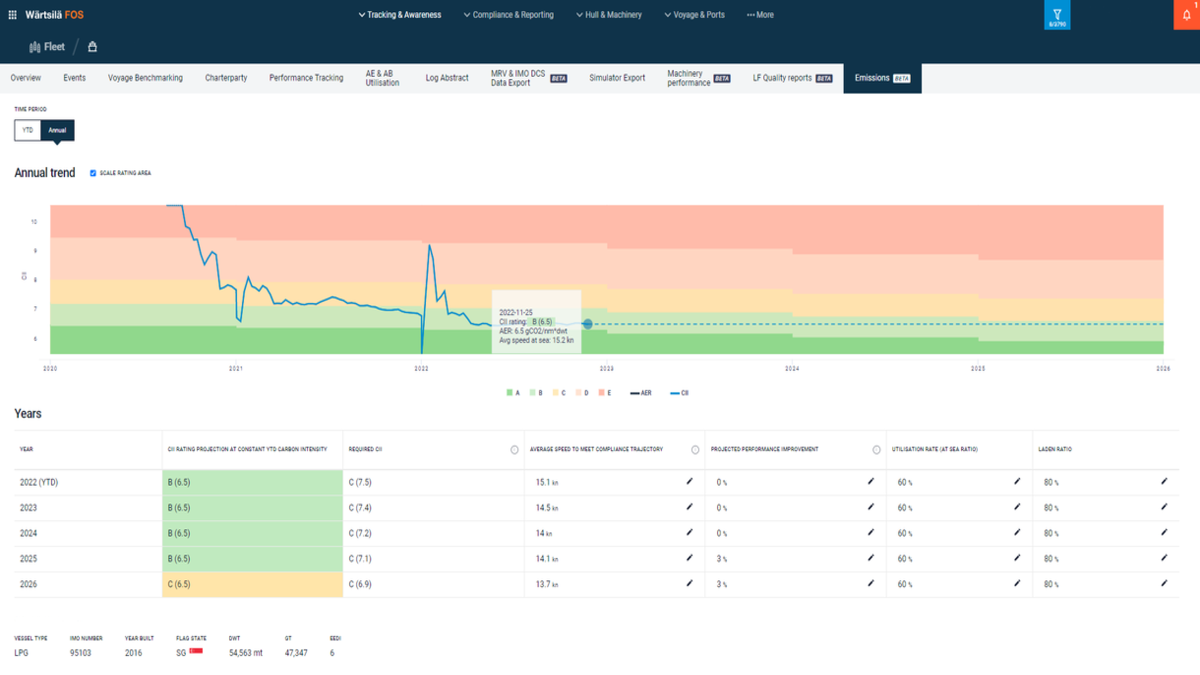Switch to the Voyage Benchmarking tab
This screenshot has height=675, width=1200.
click(145, 78)
